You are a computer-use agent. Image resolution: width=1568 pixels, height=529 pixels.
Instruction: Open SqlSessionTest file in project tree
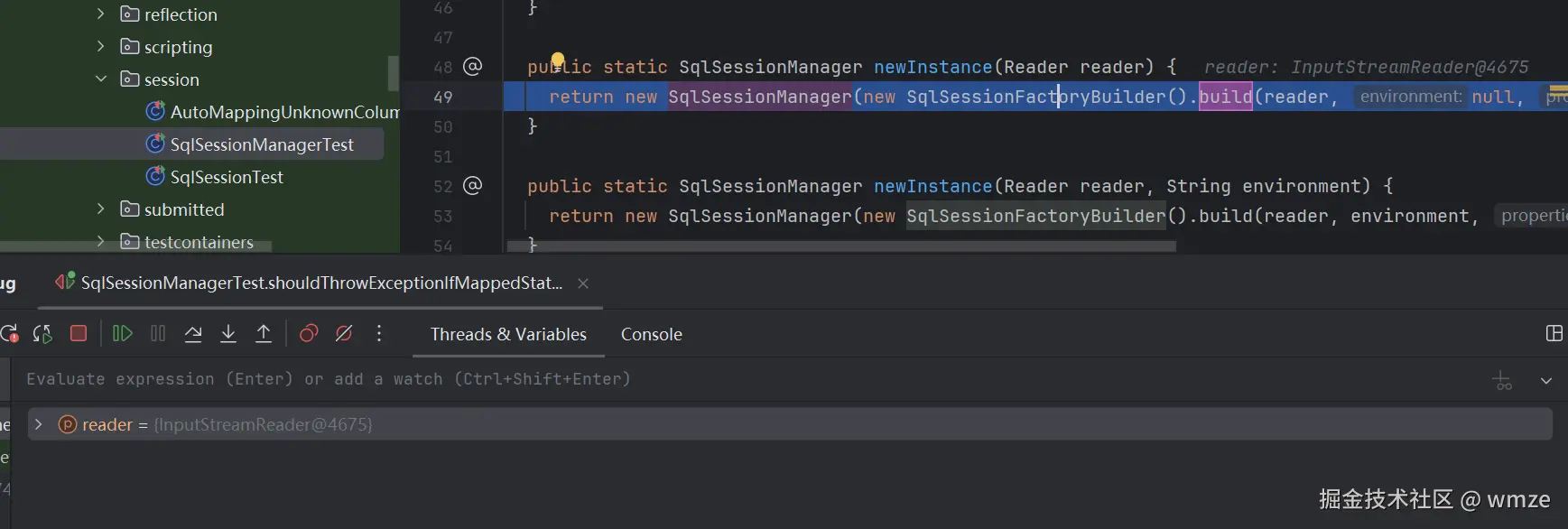(x=227, y=177)
